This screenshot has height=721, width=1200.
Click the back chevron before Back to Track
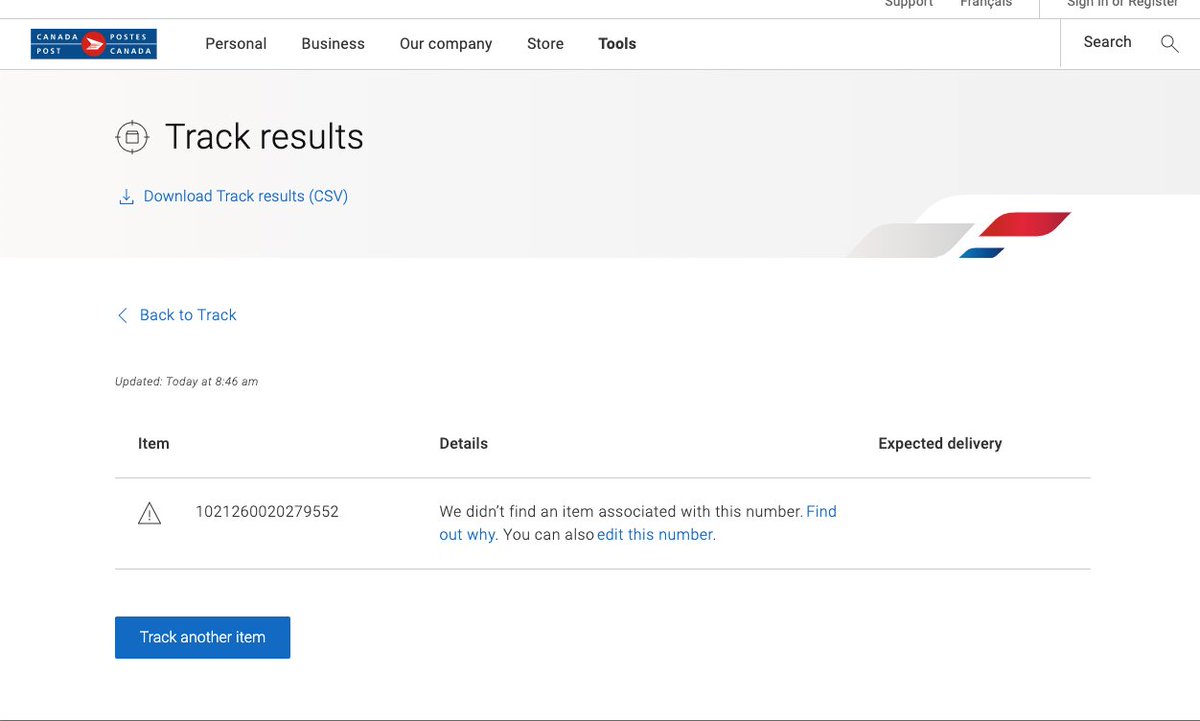122,316
